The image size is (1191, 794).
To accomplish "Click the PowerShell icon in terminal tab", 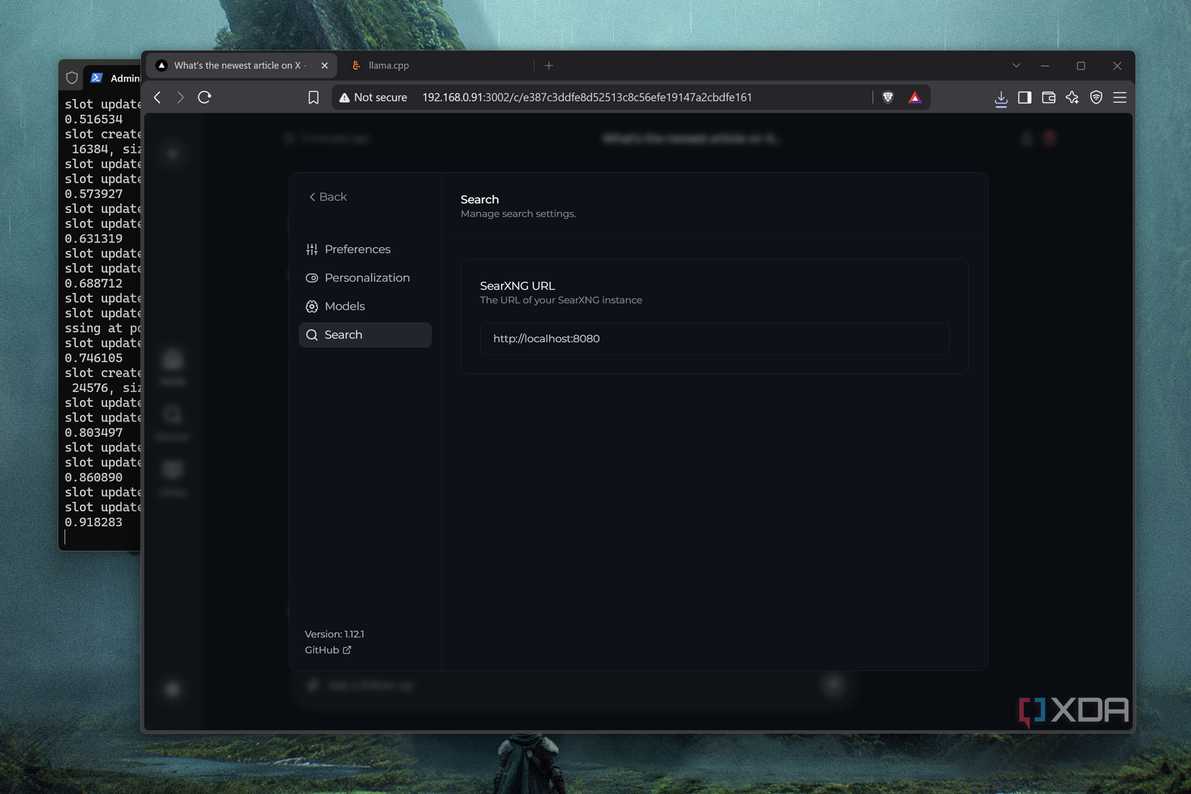I will point(96,78).
